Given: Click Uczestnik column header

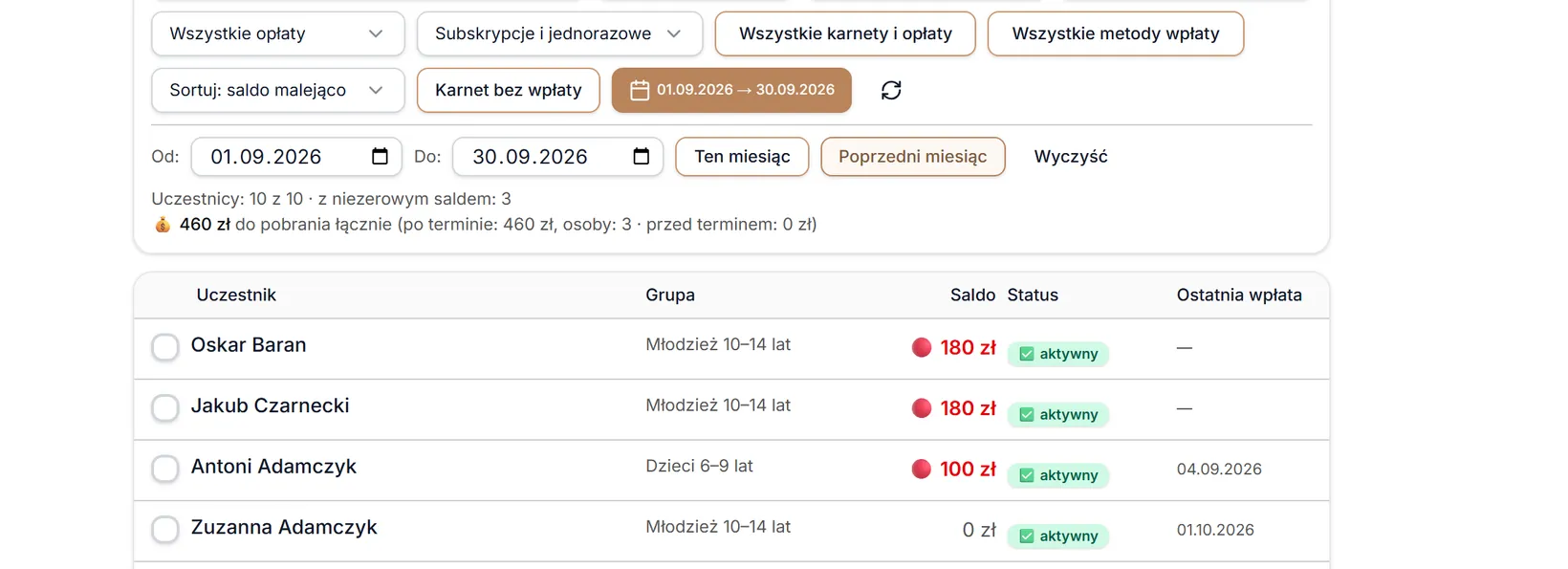Looking at the screenshot, I should tap(236, 295).
